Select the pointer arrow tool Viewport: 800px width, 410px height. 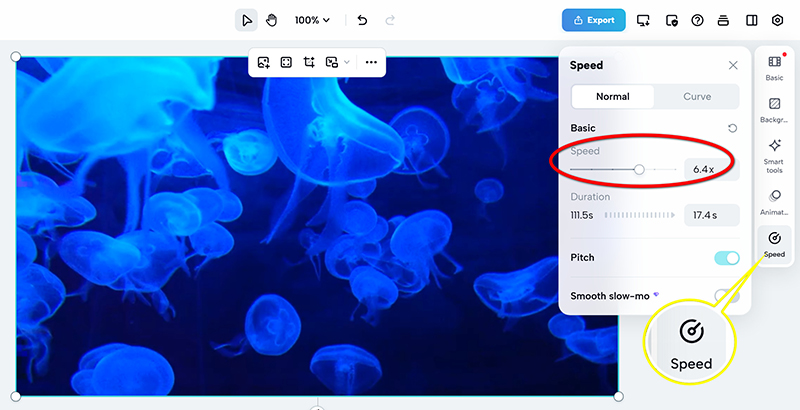pyautogui.click(x=246, y=20)
